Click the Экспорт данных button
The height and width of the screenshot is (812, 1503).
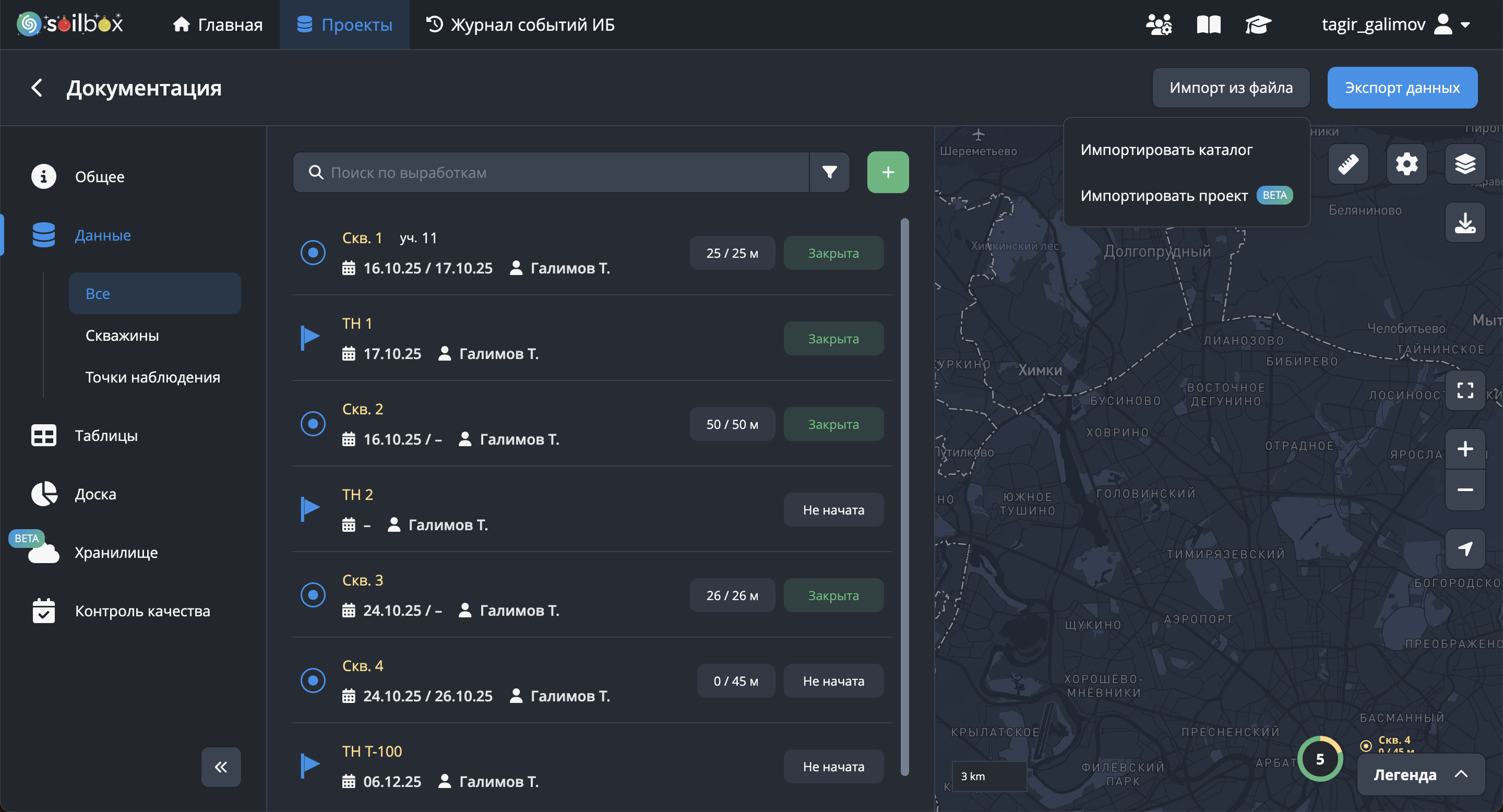1401,88
